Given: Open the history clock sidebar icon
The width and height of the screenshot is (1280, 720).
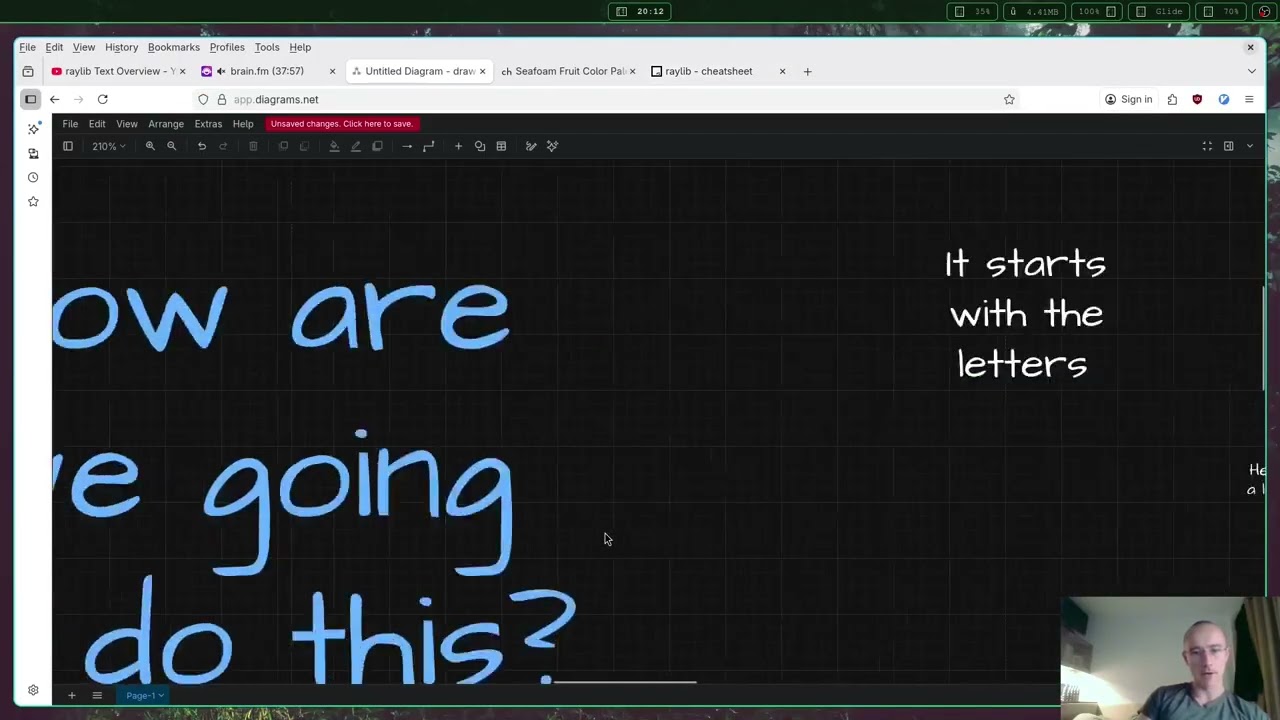Looking at the screenshot, I should click(x=33, y=177).
